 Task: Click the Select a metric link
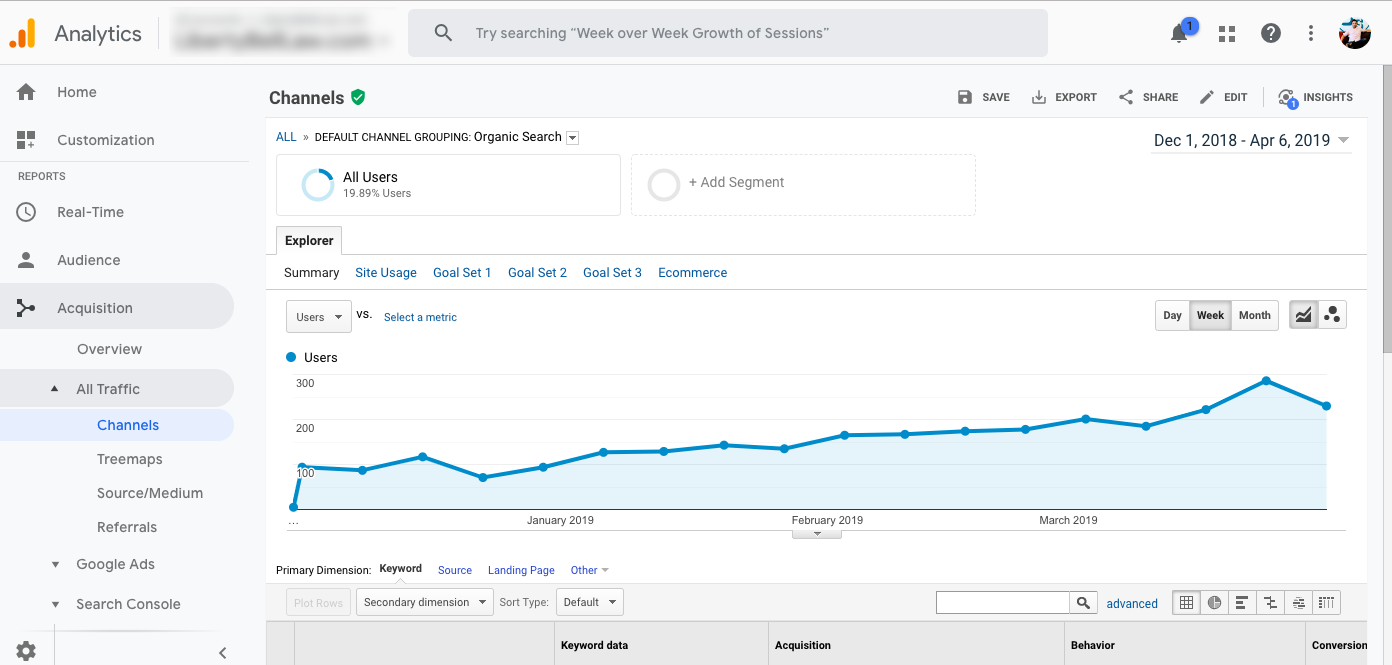coord(420,317)
